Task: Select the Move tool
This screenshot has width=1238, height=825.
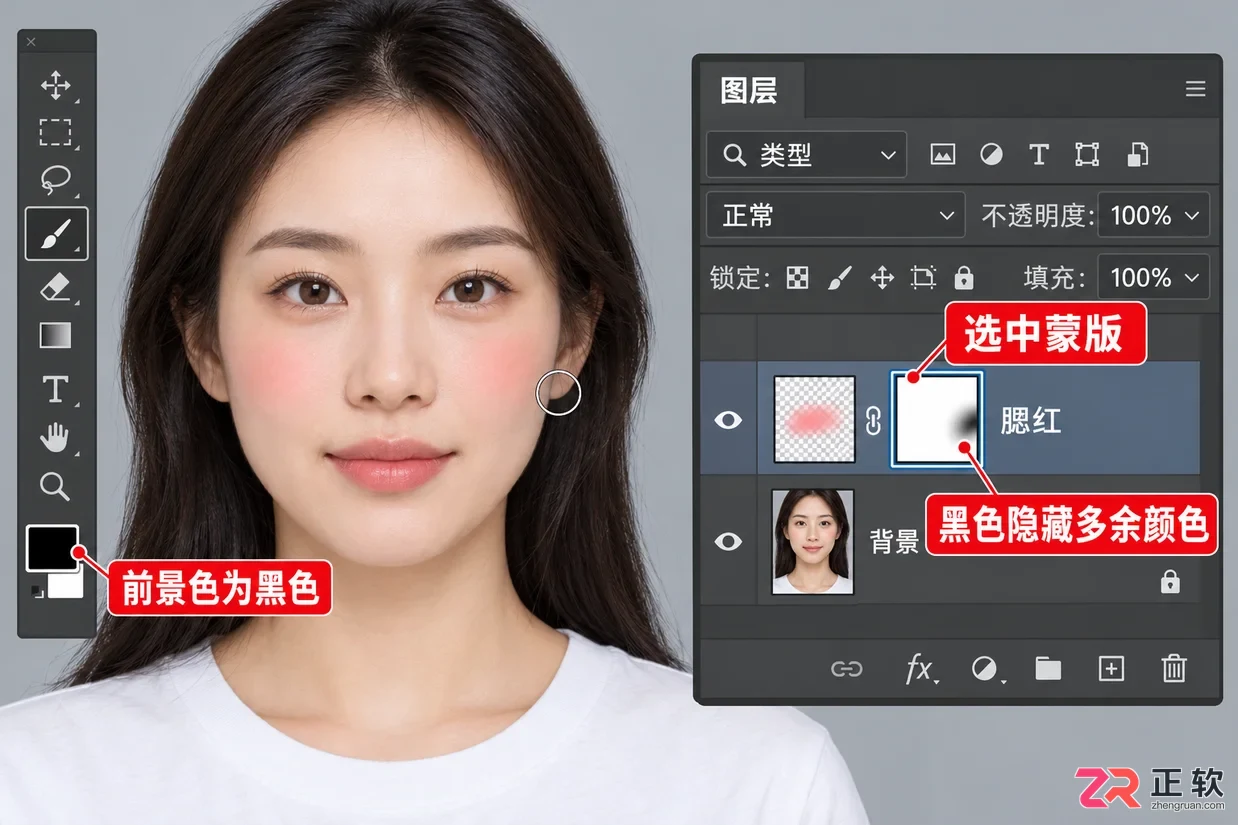Action: tap(55, 85)
